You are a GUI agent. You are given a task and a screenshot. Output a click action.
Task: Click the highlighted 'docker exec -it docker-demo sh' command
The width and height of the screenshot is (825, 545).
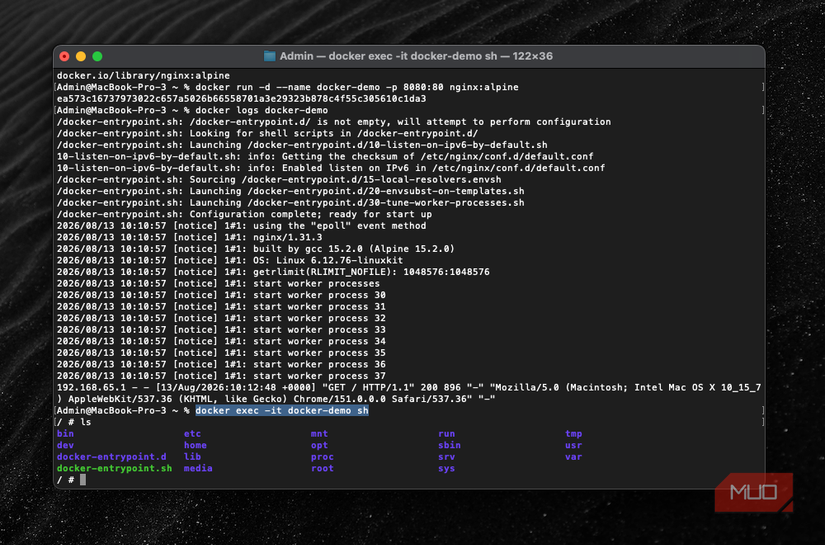tap(281, 411)
